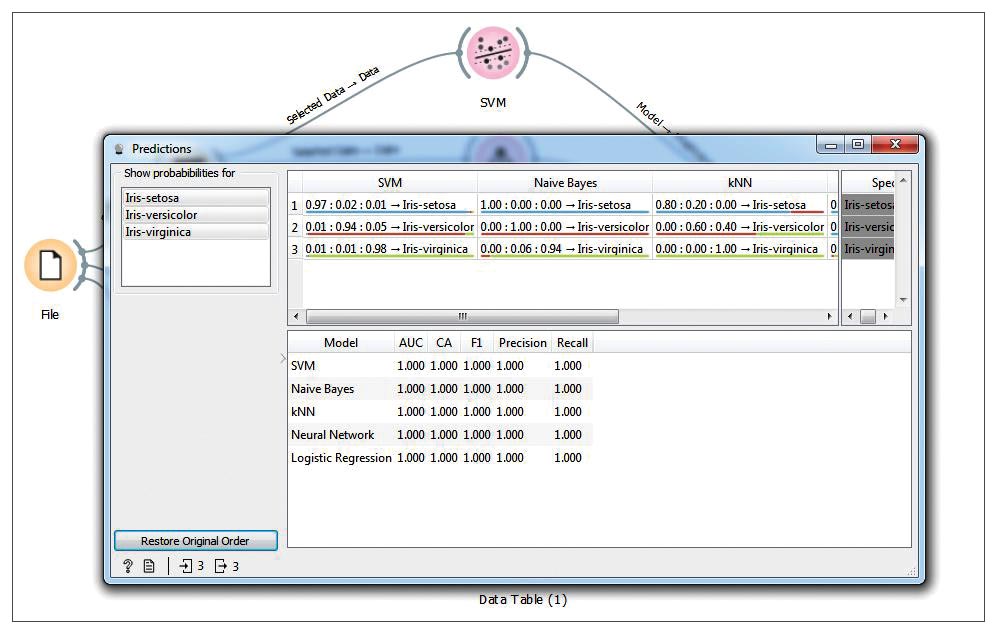Click the output data count icon
This screenshot has height=631, width=998.
click(x=221, y=567)
